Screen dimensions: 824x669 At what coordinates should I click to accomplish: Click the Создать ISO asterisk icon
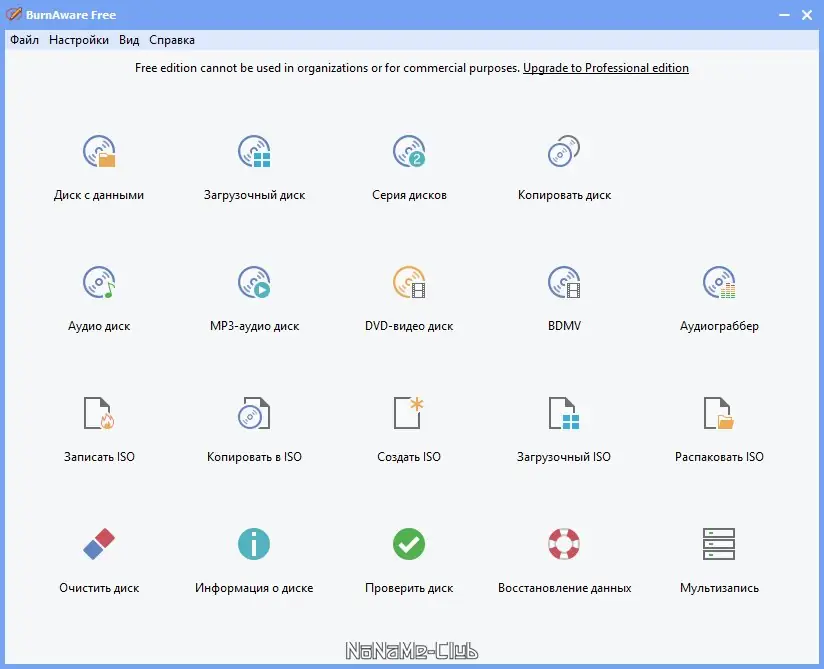(x=409, y=413)
